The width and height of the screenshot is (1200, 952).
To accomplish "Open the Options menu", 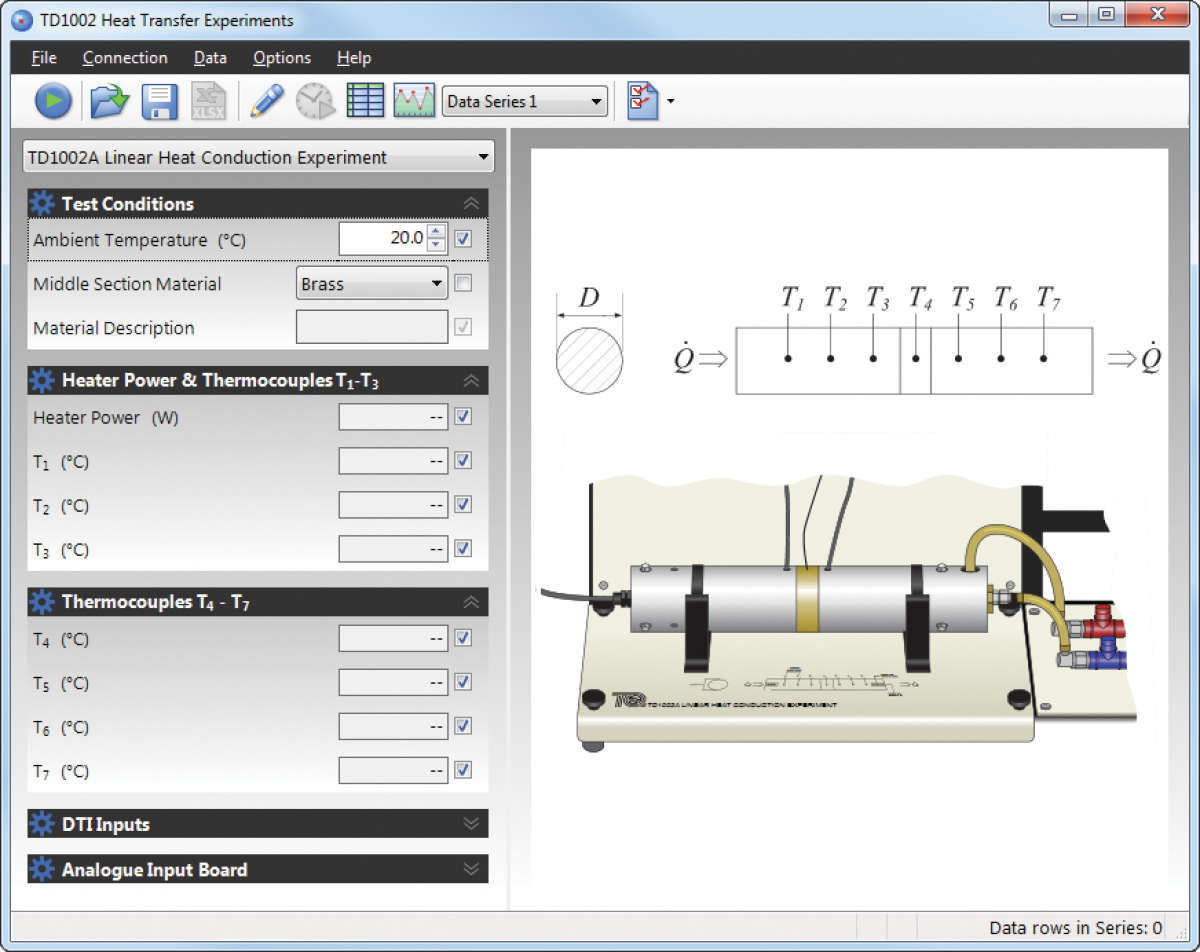I will click(x=281, y=58).
